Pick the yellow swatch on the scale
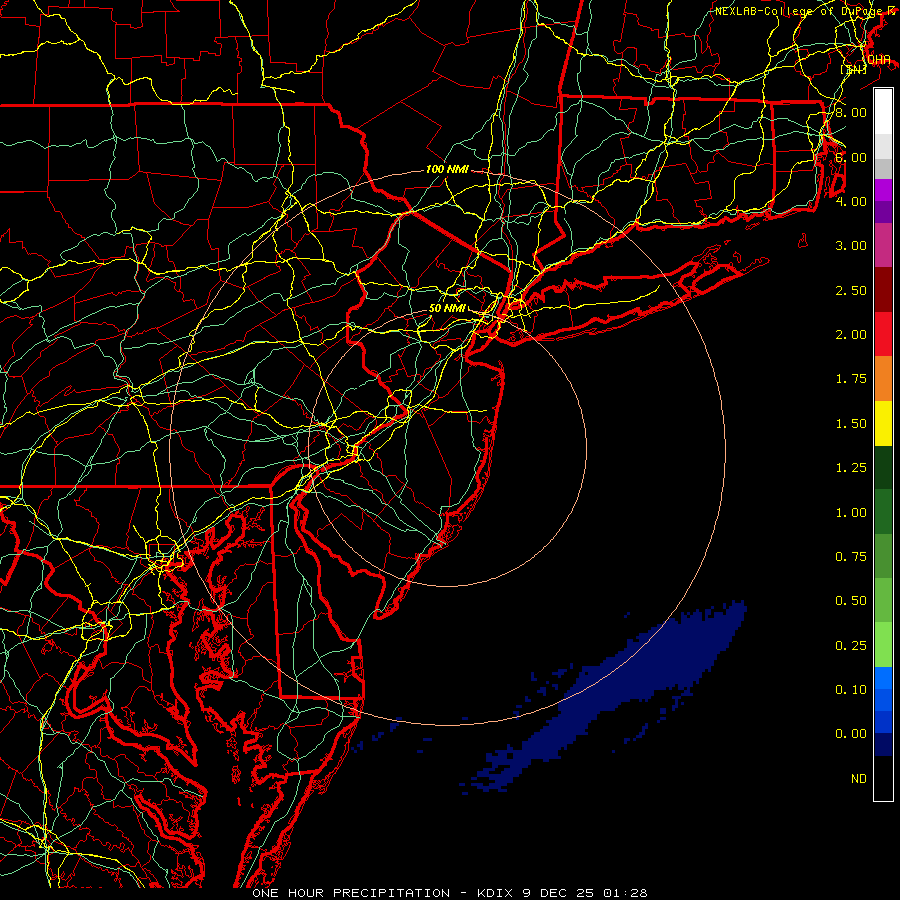Screen dimensions: 900x900 [x=883, y=423]
